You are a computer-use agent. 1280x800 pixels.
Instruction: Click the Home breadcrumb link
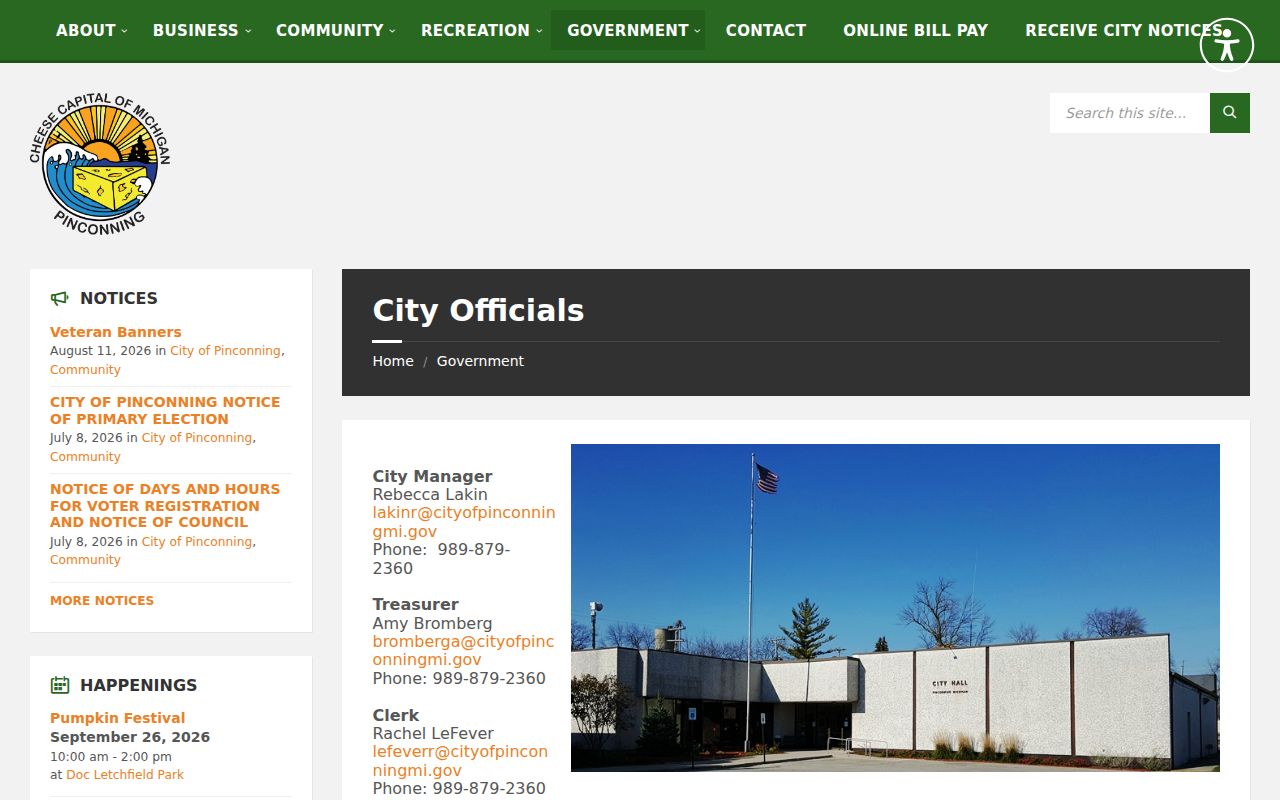point(393,361)
